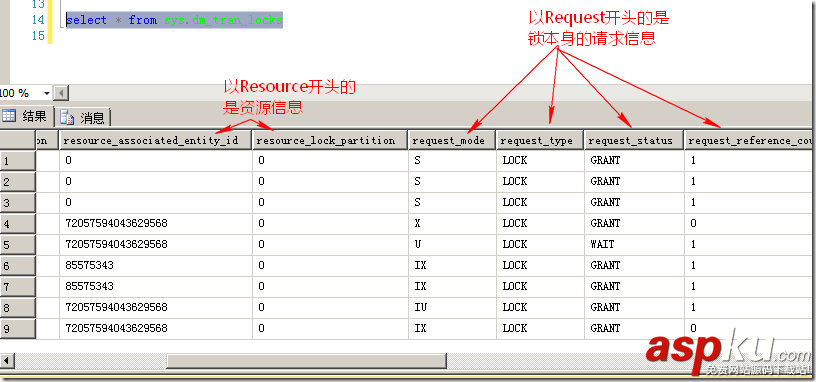Screen dimensions: 816x382
Task: Click the U request_mode cell in row 5
Action: point(452,244)
